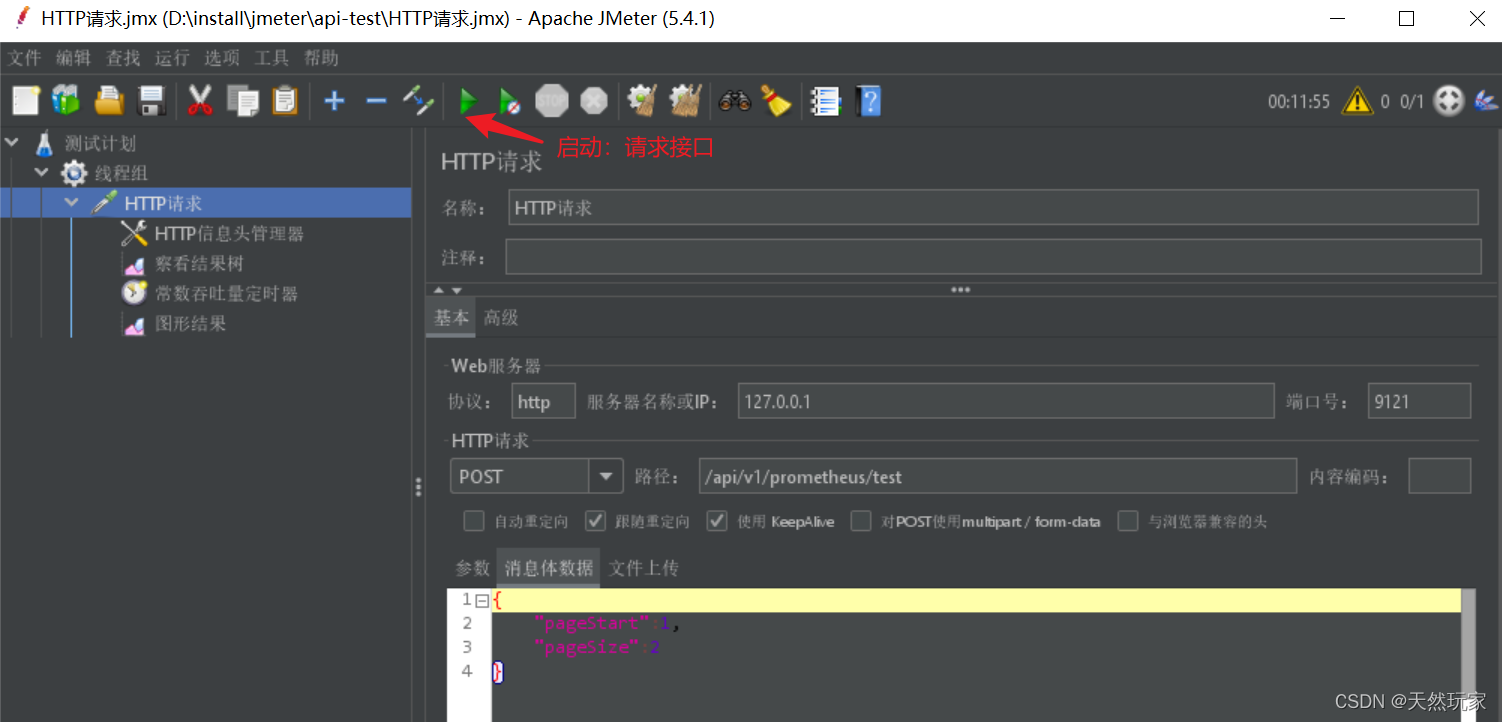Click the 内容编码 field

click(1440, 477)
